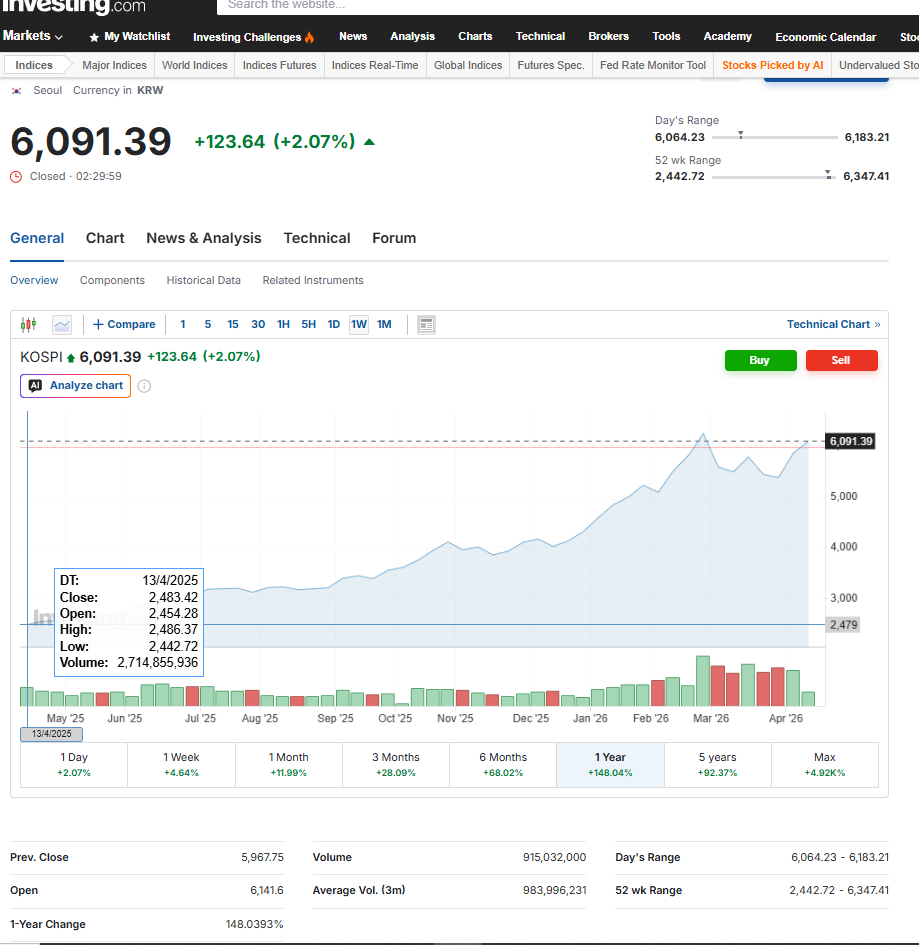Open Charts in top navigation

(475, 36)
